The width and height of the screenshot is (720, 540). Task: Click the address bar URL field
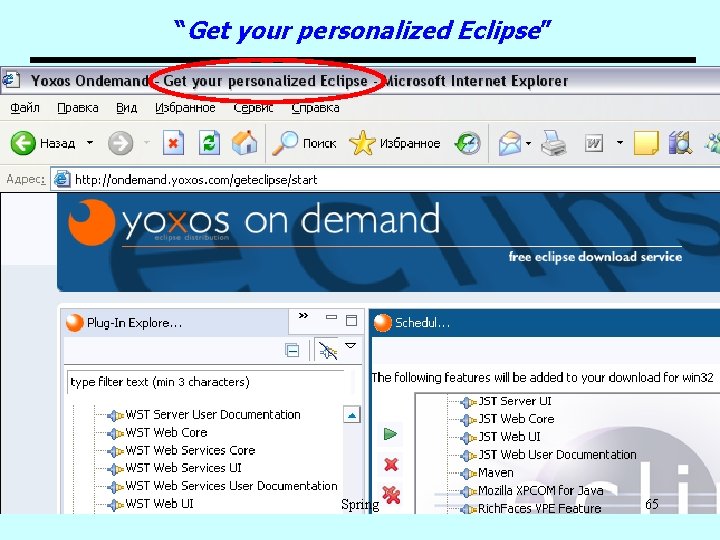(385, 180)
